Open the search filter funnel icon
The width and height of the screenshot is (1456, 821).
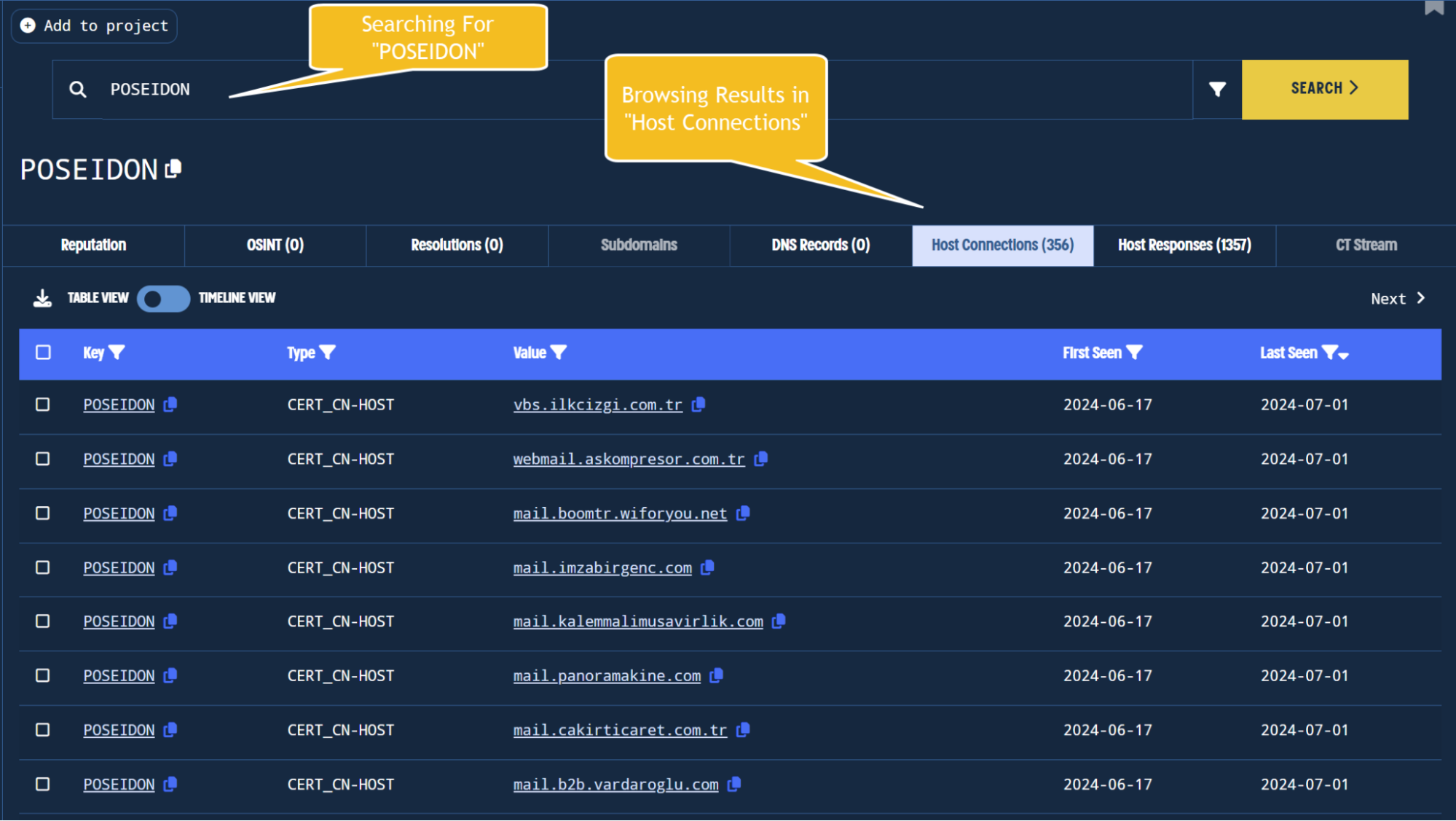1217,89
